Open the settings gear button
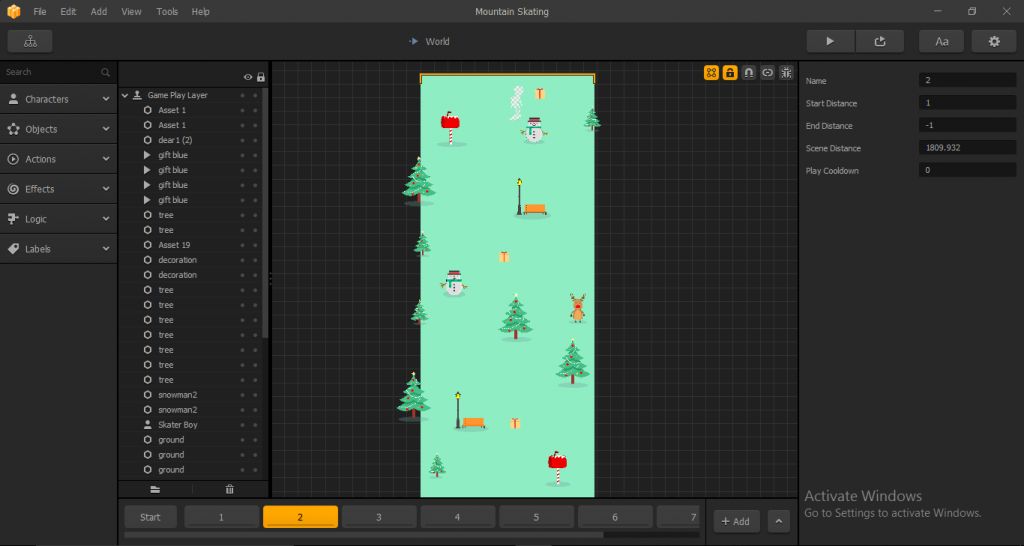Viewport: 1024px width, 546px height. [994, 41]
